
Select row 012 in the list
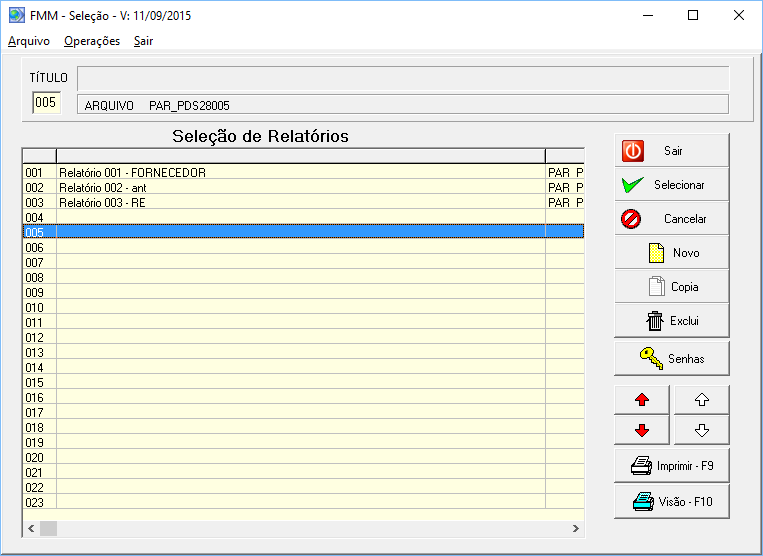click(x=303, y=338)
